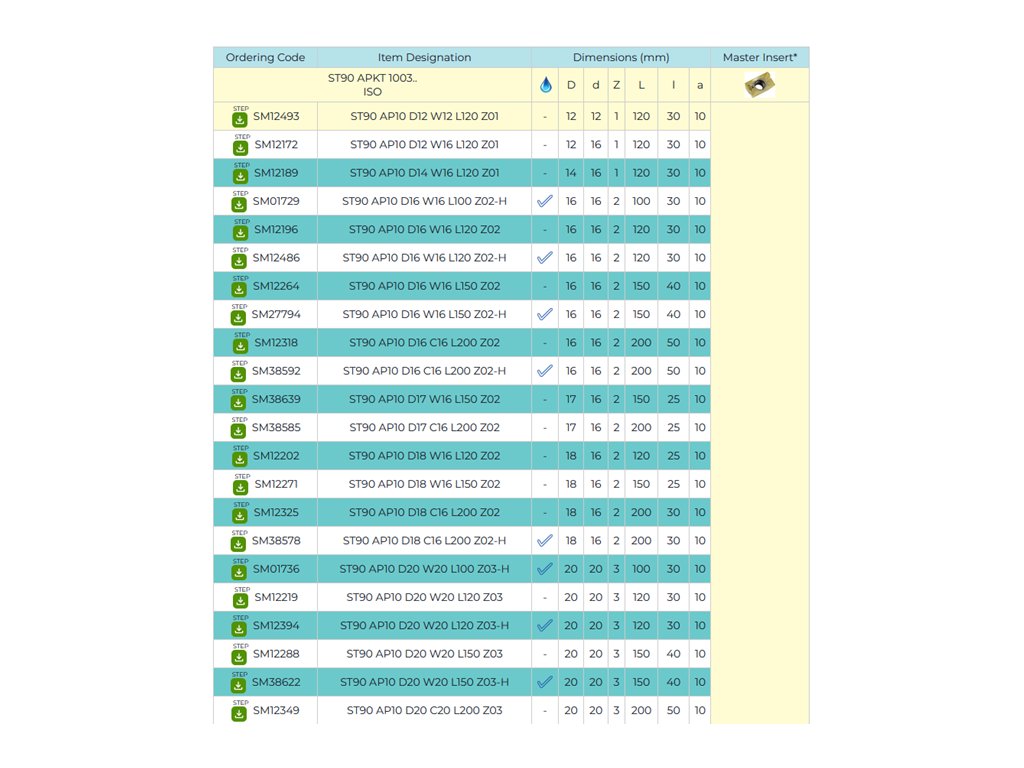Click the Master Insert* column header
This screenshot has width=1024, height=768.
[760, 57]
